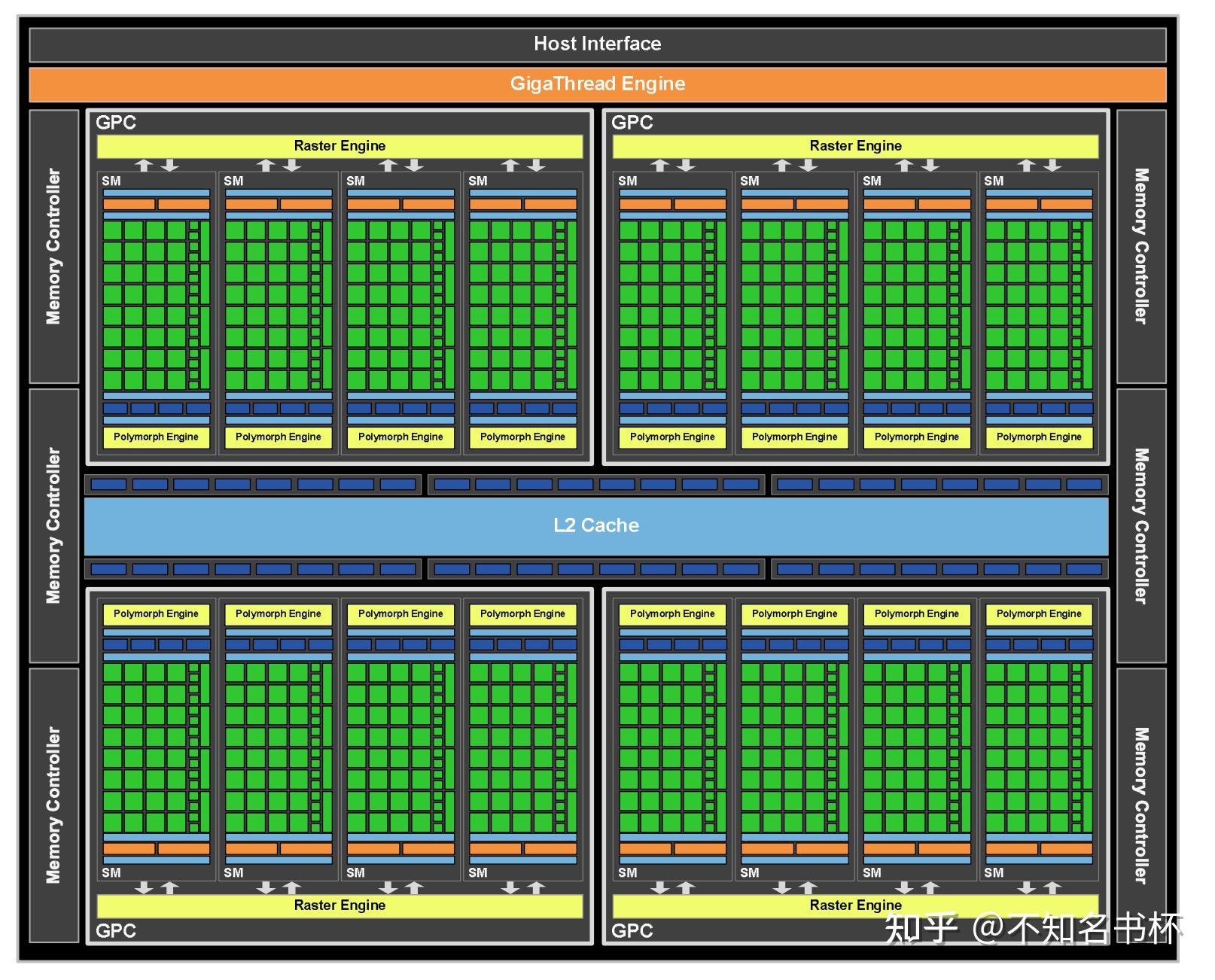The image size is (1215, 980).
Task: Click the bottom Raster Engine of left GPC
Action: [x=340, y=905]
